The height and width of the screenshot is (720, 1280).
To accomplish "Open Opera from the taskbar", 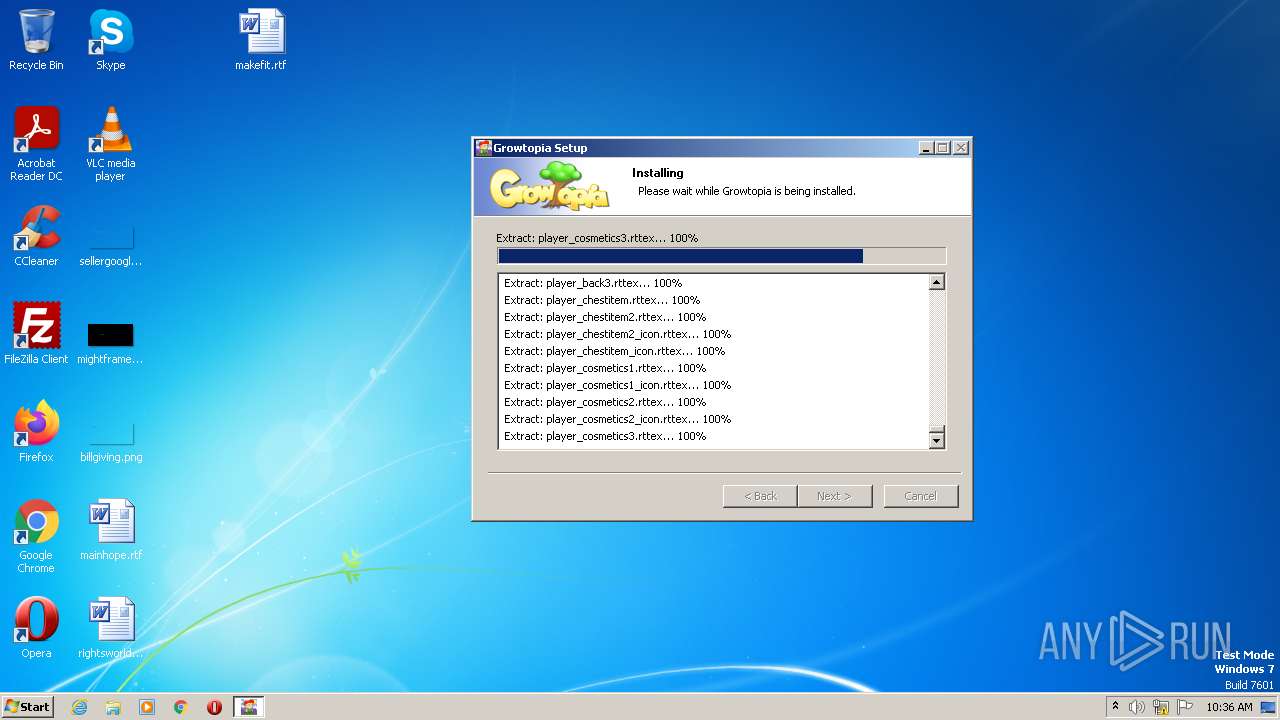I will tap(214, 707).
